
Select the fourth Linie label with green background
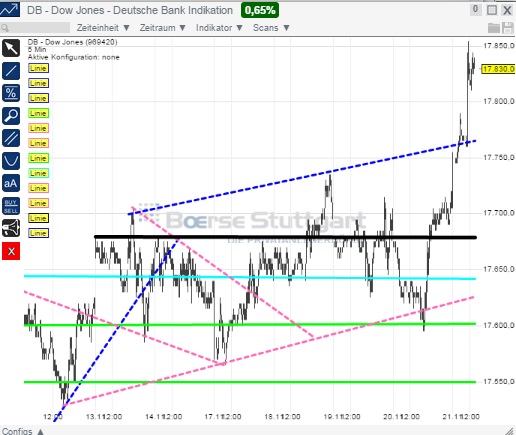point(38,113)
